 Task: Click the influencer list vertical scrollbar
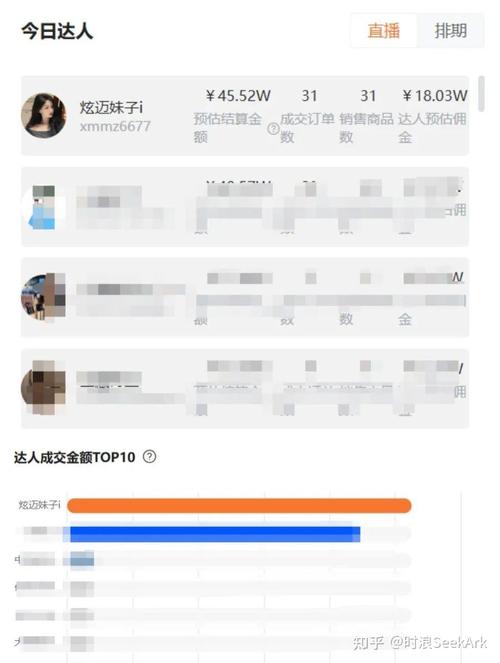click(481, 94)
